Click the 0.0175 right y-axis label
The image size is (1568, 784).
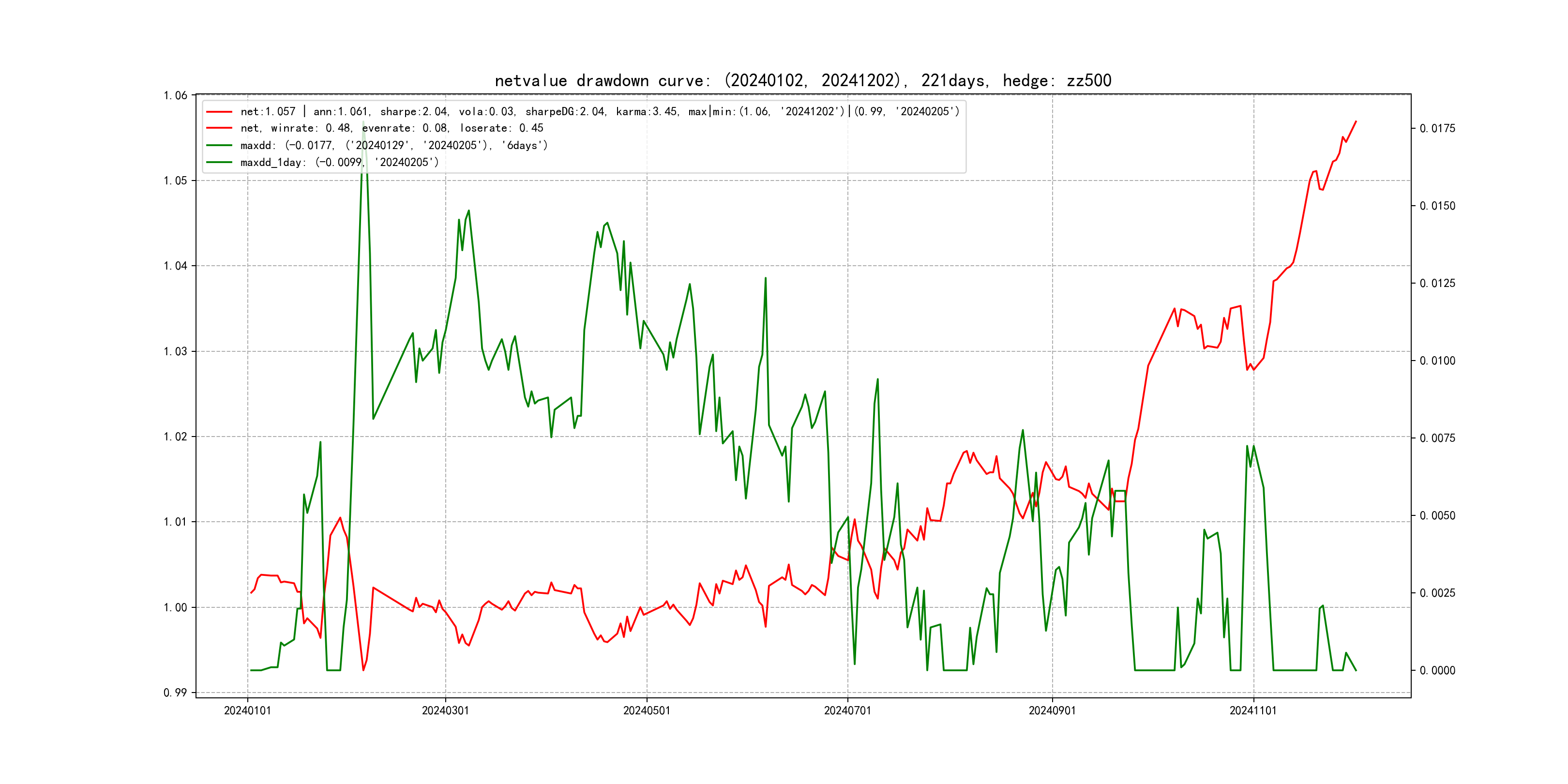[x=1437, y=128]
